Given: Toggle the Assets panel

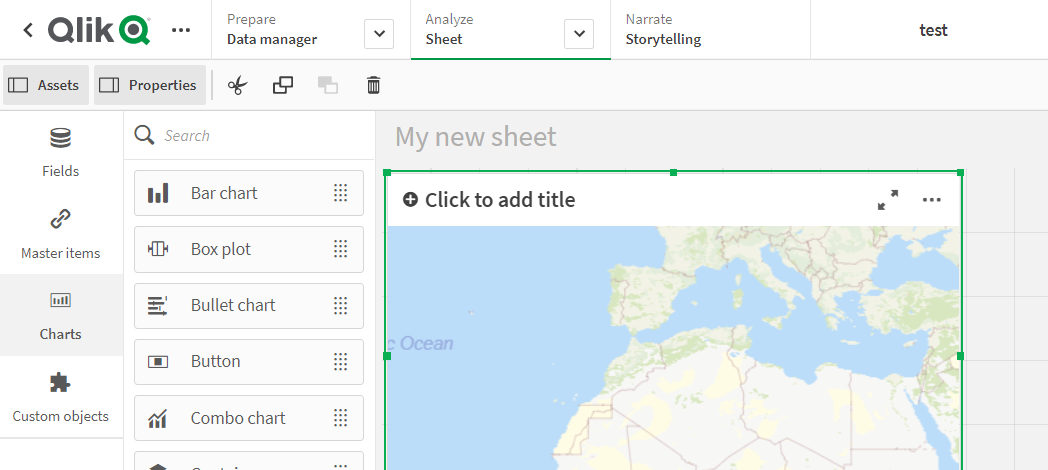Looking at the screenshot, I should 45,85.
